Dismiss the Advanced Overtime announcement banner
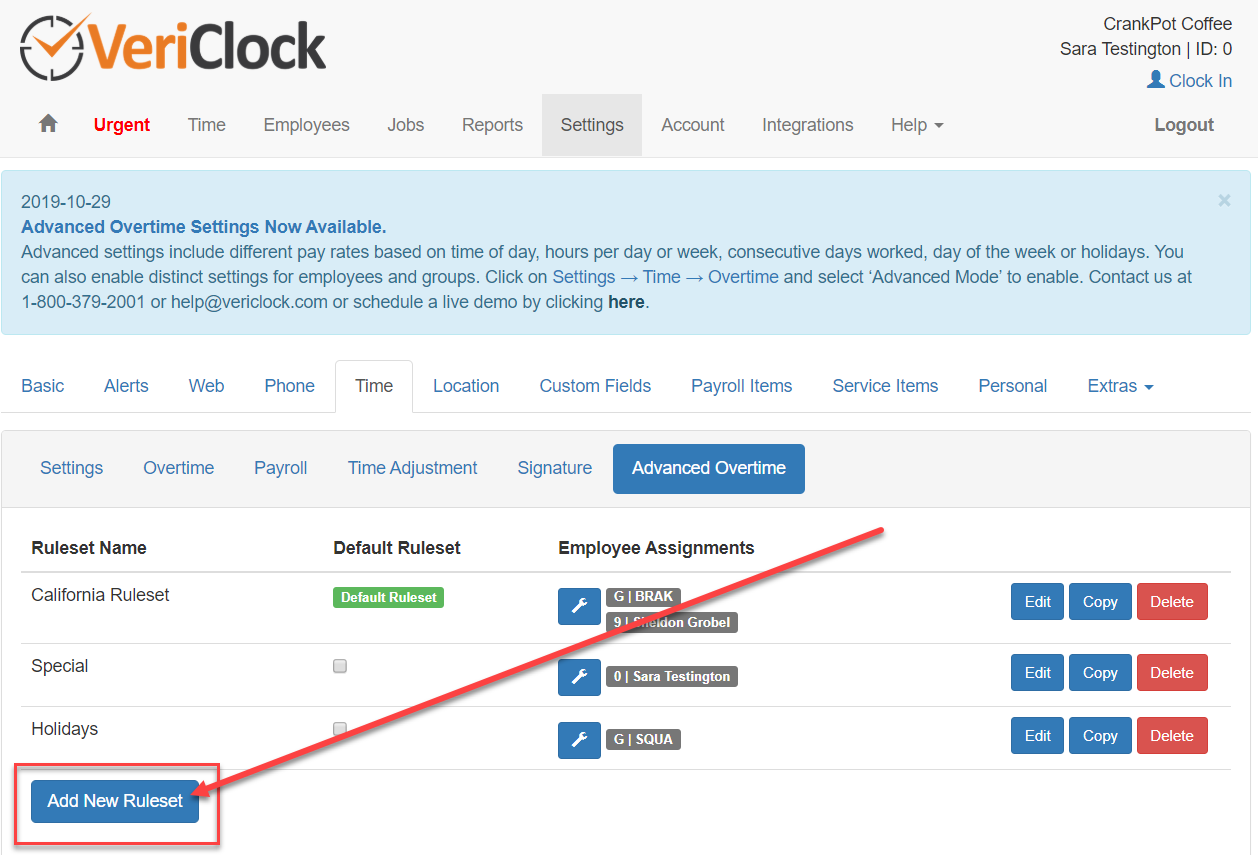This screenshot has width=1258, height=855. tap(1224, 200)
